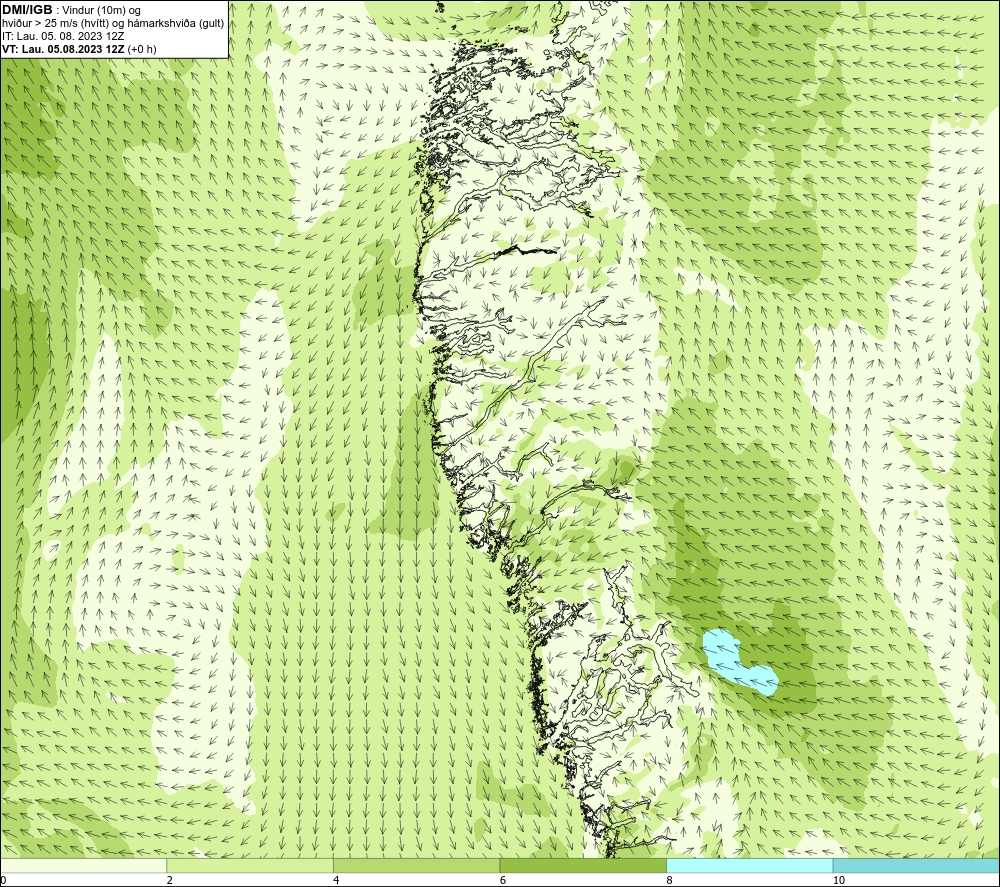The width and height of the screenshot is (1000, 887).
Task: Click the "VT: Lau. 05.08.2023 12Z (+0 h)" line
Action: (79, 49)
